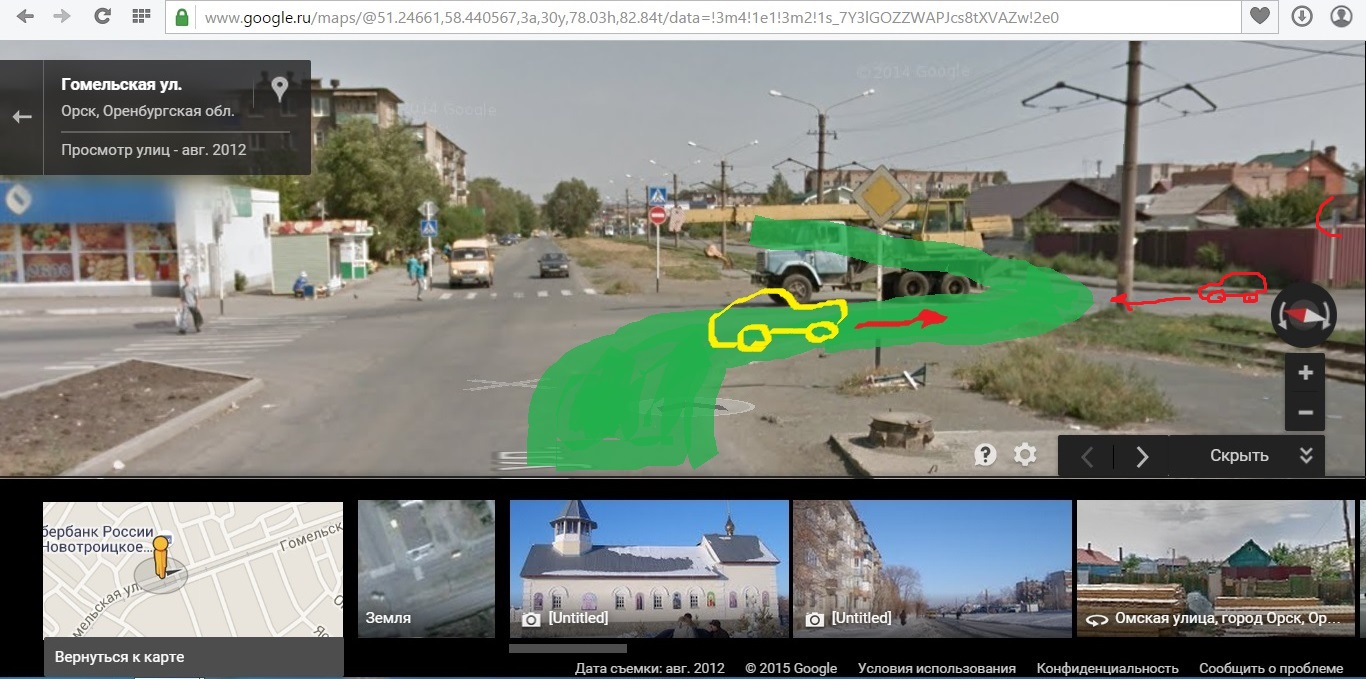Open the user profile icon
1366x679 pixels.
[x=1341, y=17]
